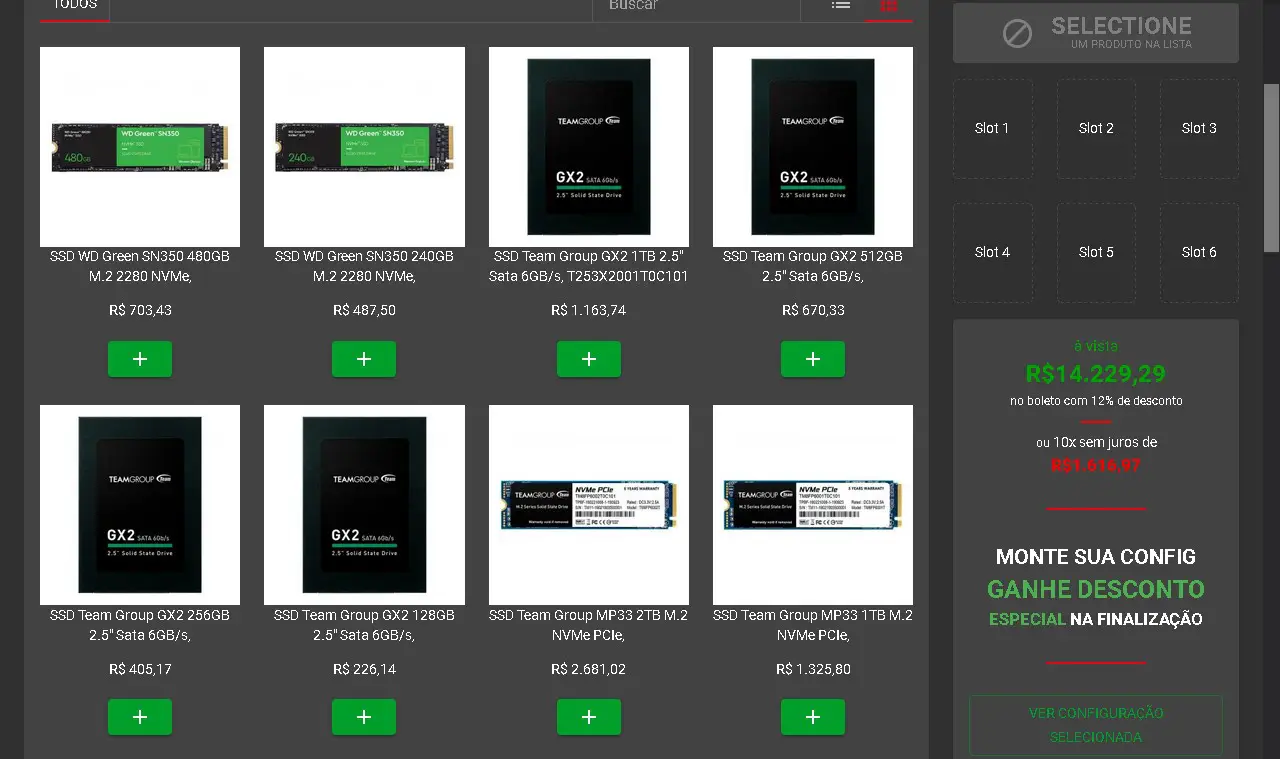Select Slot 2 in configuration panel
The image size is (1280, 759).
click(x=1096, y=129)
